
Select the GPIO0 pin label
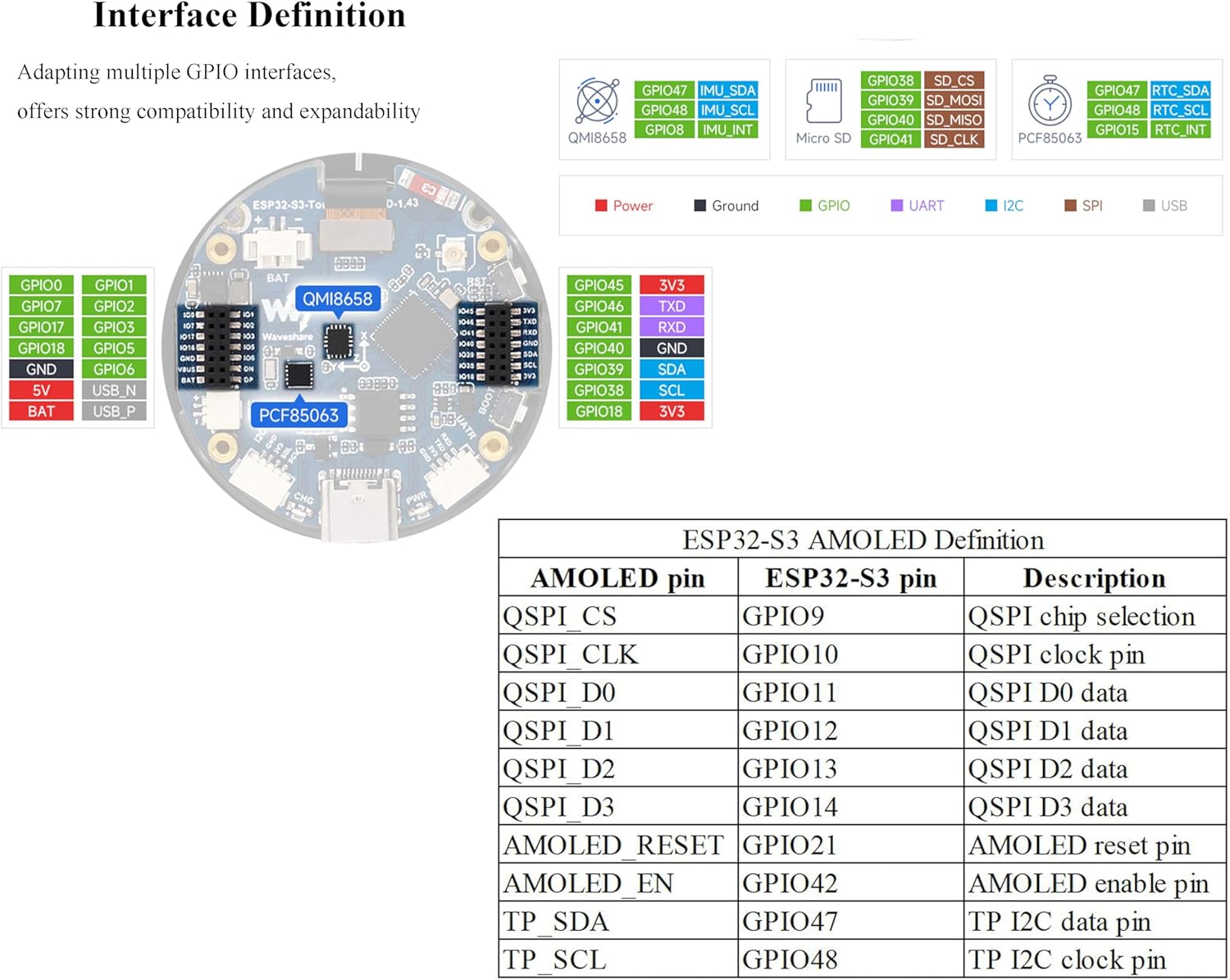pyautogui.click(x=41, y=285)
